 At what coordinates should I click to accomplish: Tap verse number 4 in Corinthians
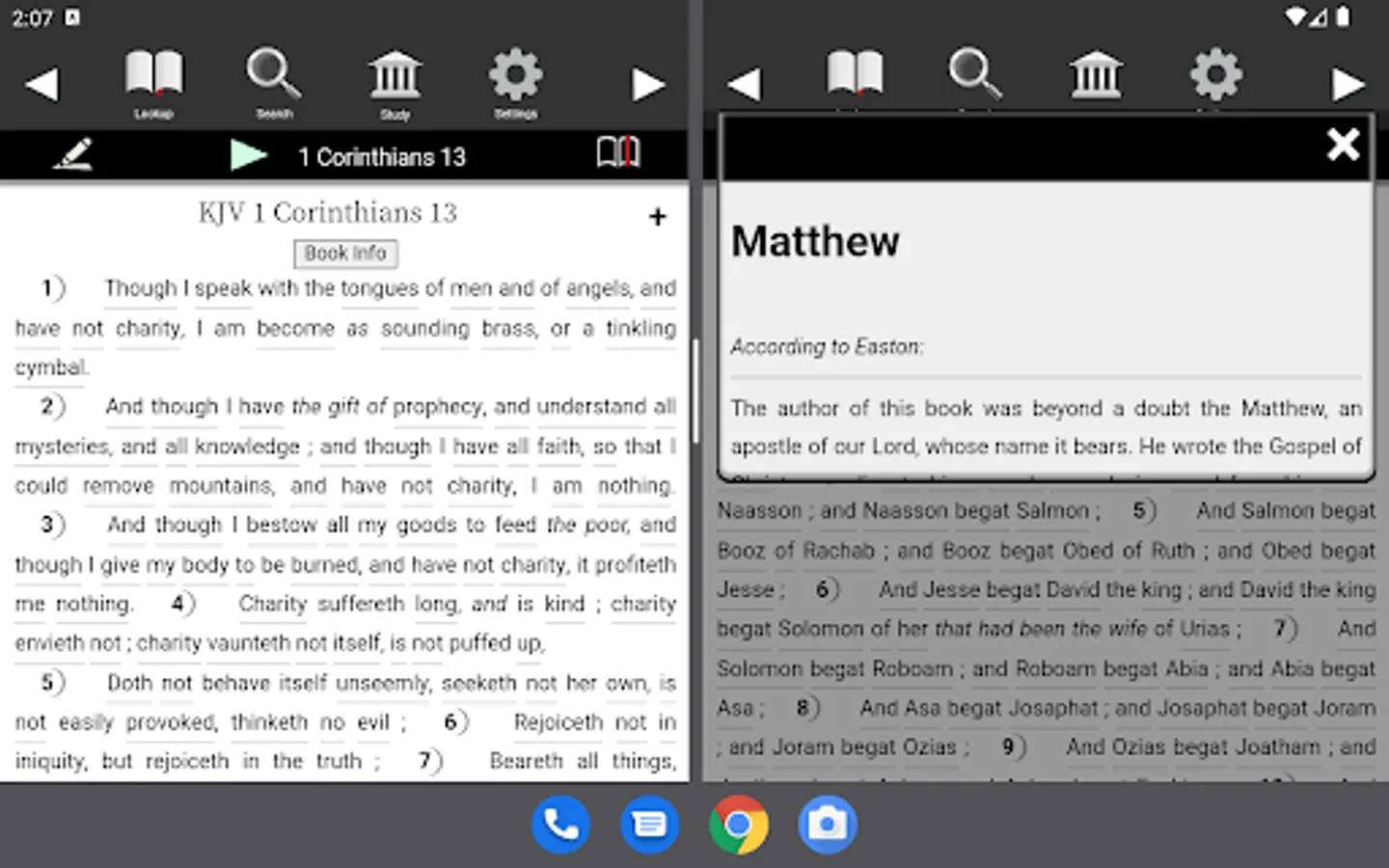point(183,604)
